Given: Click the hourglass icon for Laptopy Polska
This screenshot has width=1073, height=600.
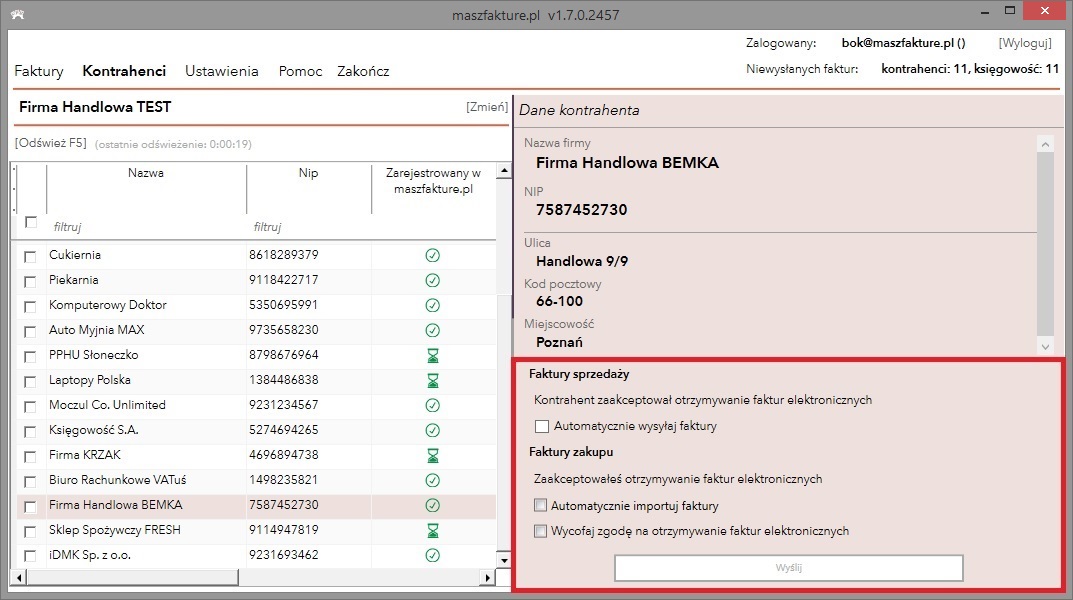Looking at the screenshot, I should point(432,380).
